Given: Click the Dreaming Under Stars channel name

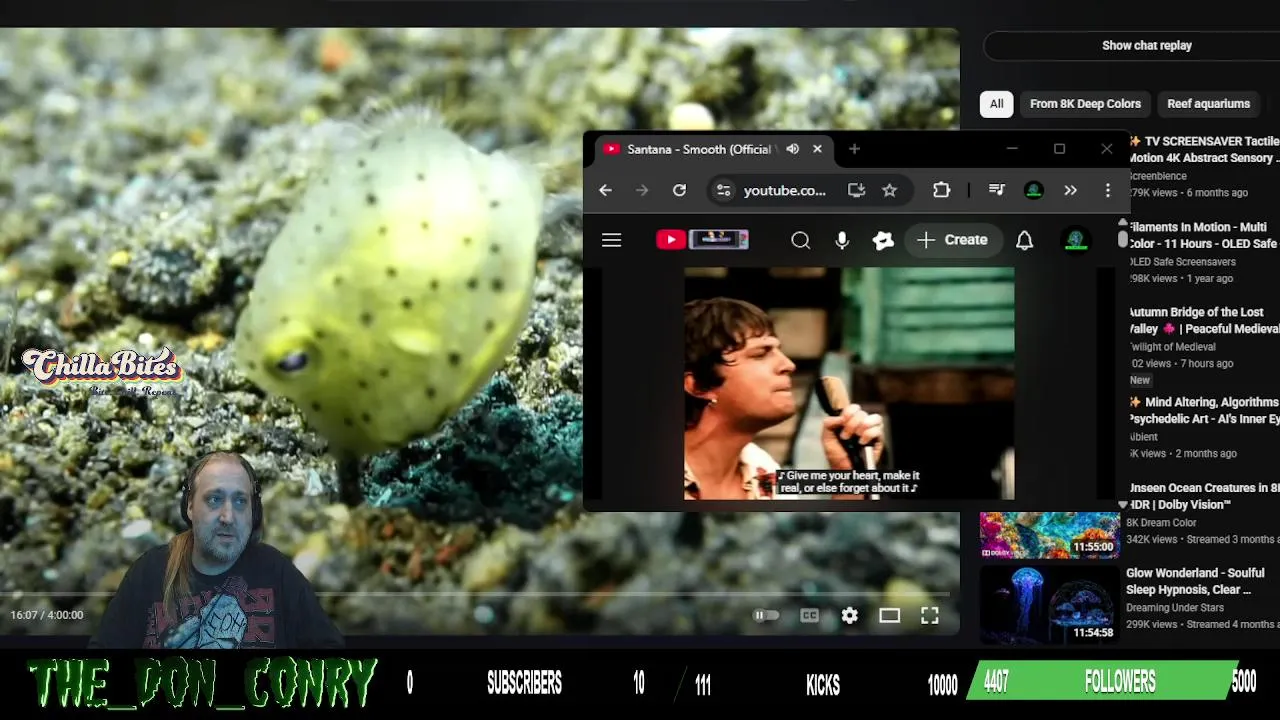Looking at the screenshot, I should 1175,607.
